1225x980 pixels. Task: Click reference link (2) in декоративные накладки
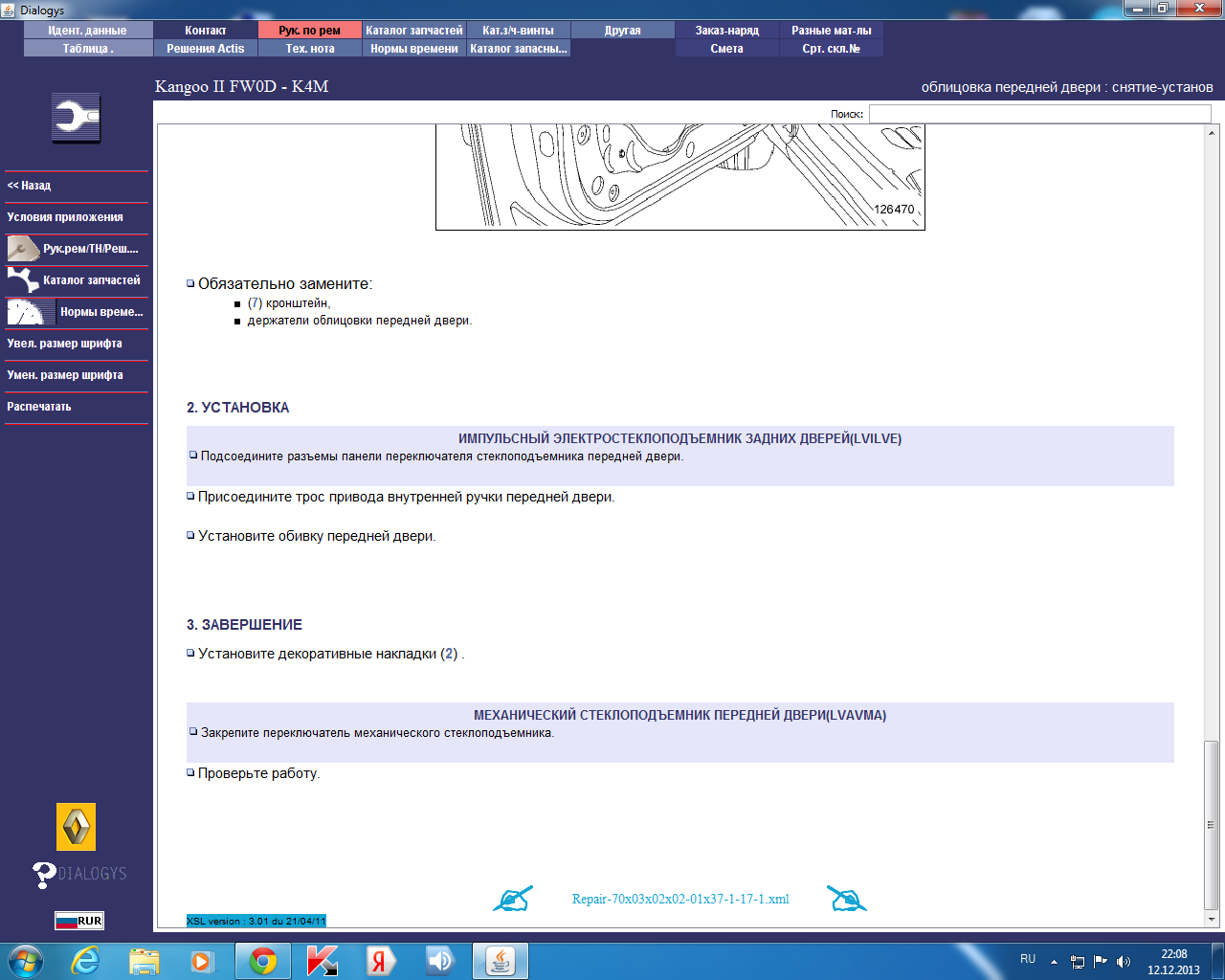tap(449, 655)
